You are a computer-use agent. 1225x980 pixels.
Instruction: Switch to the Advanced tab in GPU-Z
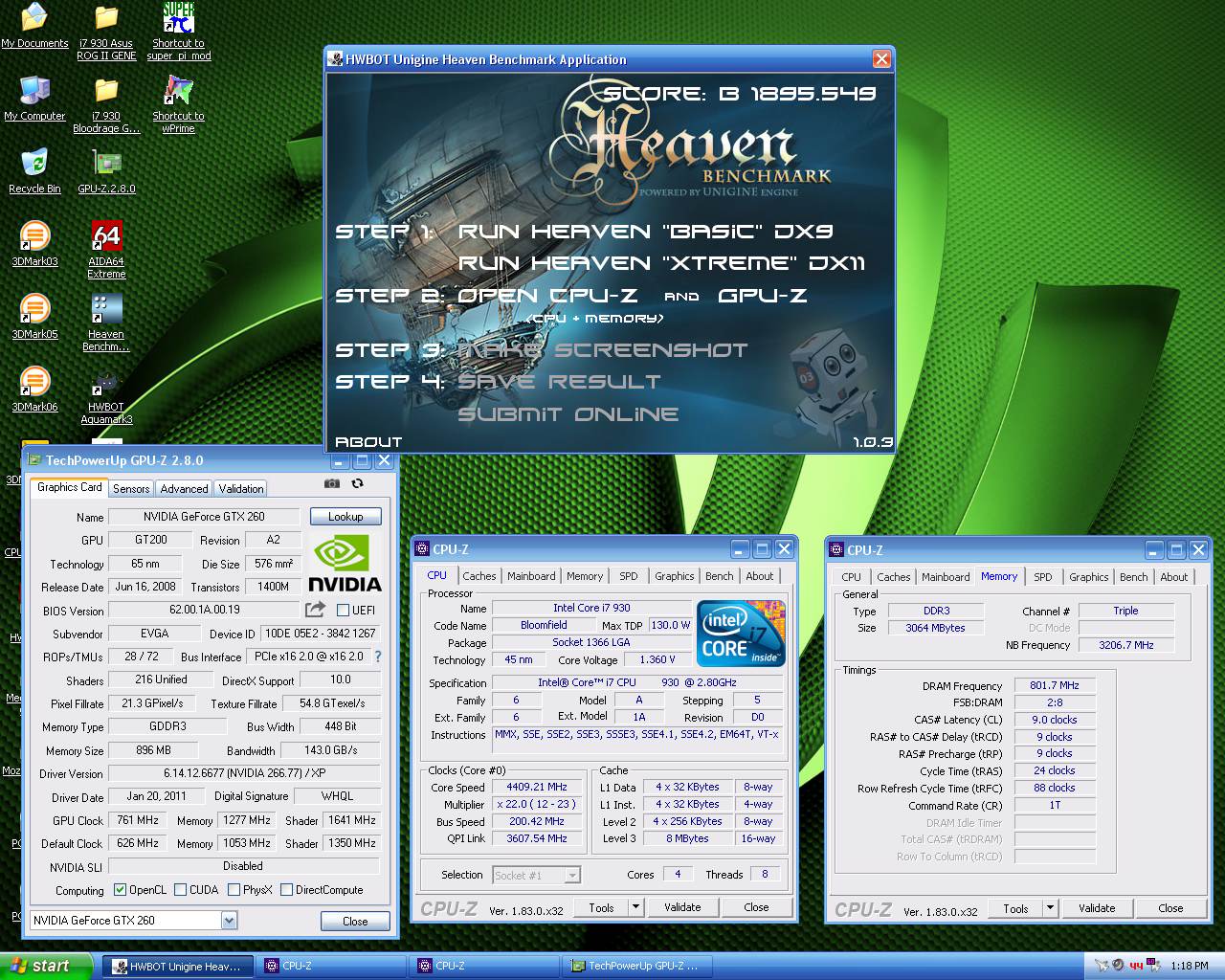[x=184, y=488]
